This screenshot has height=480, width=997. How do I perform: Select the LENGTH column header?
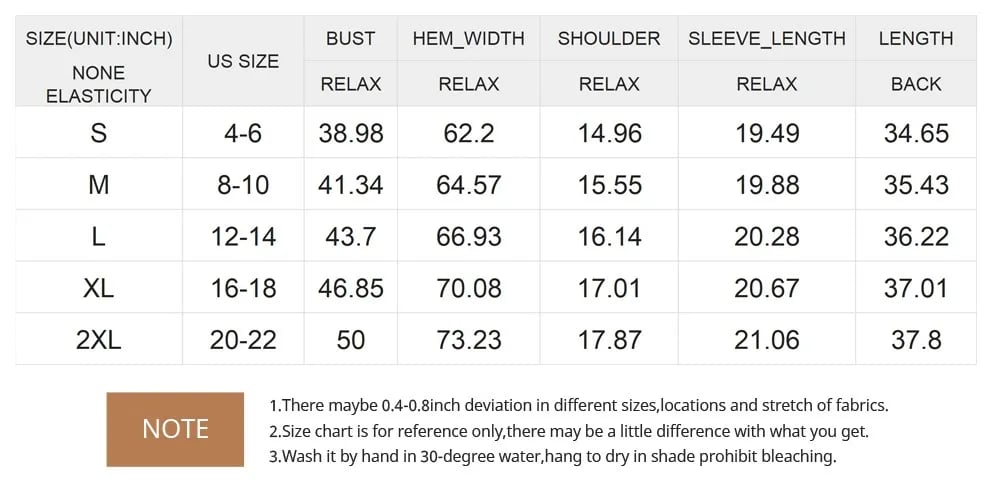point(916,39)
